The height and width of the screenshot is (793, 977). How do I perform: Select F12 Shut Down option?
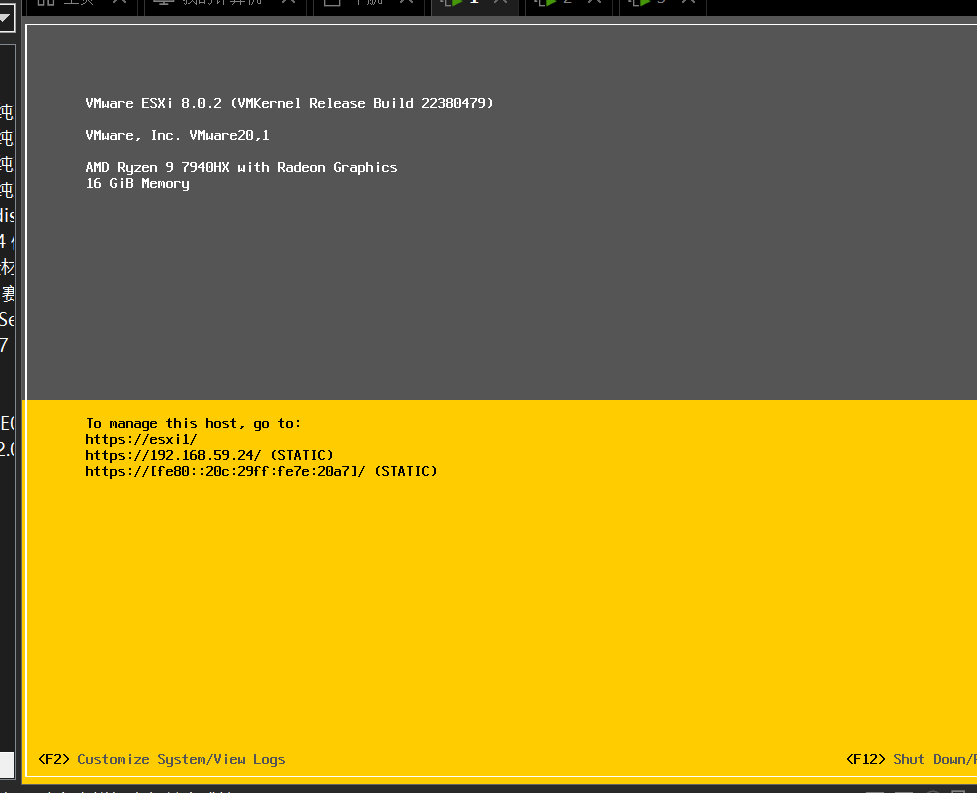click(x=910, y=759)
